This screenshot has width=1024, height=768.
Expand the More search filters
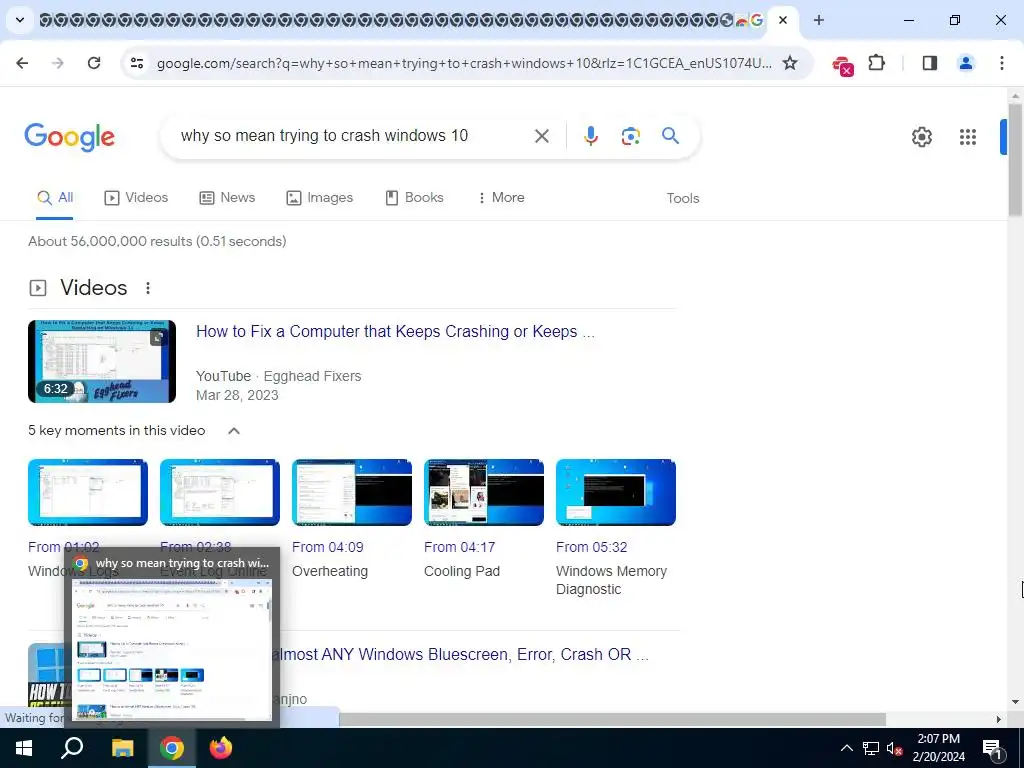pos(500,197)
